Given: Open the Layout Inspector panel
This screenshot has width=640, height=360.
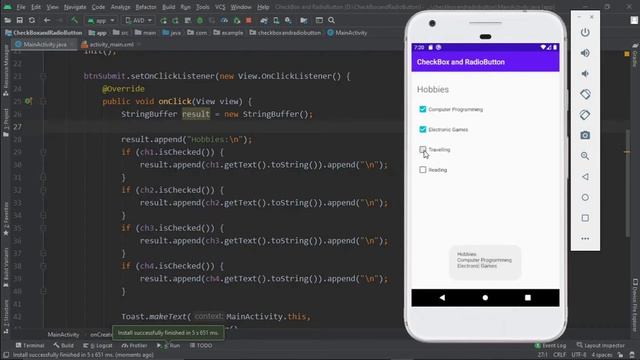Looking at the screenshot, I should click(x=600, y=345).
